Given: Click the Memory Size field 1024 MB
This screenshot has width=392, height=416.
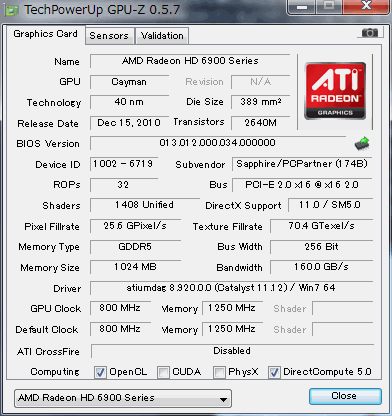Looking at the screenshot, I should 135,267.
